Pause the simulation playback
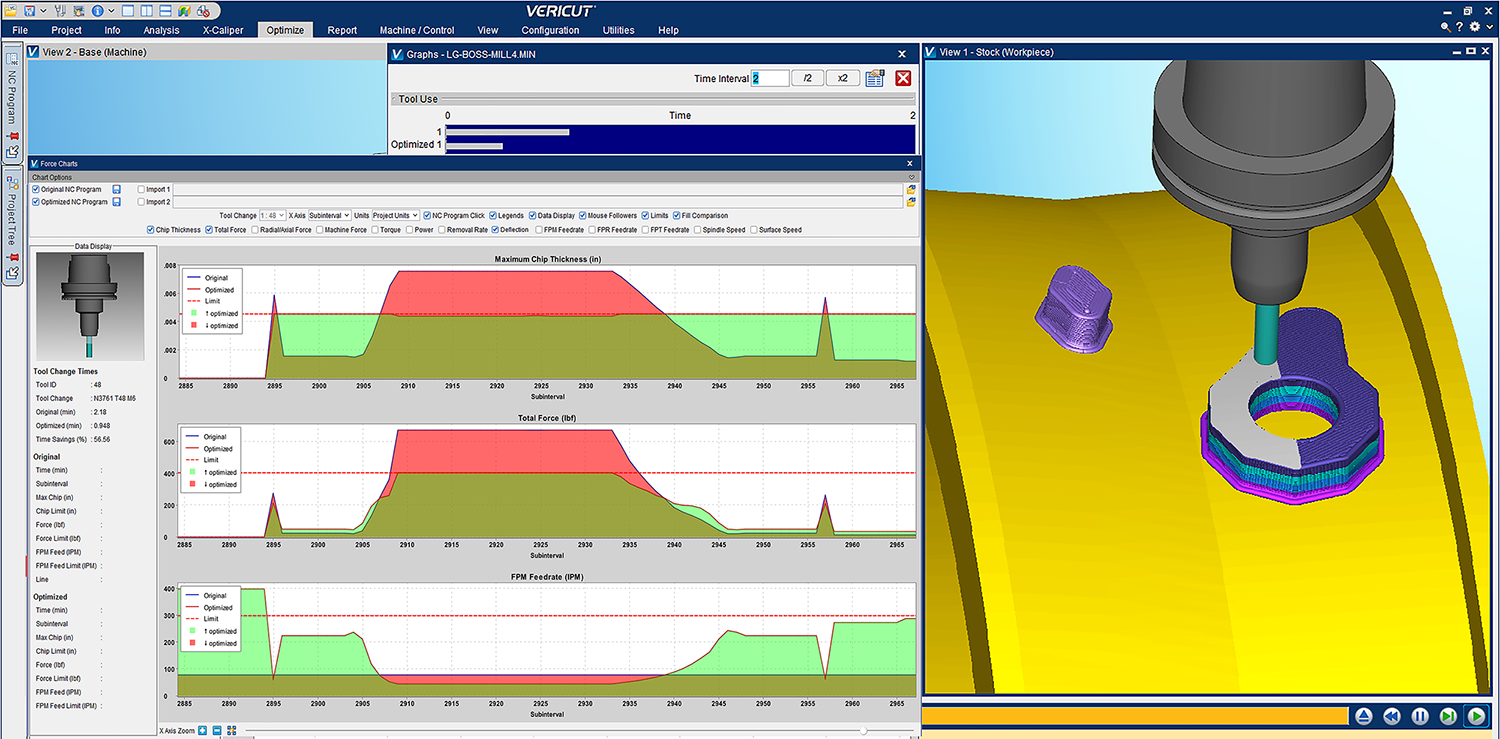 point(1419,716)
